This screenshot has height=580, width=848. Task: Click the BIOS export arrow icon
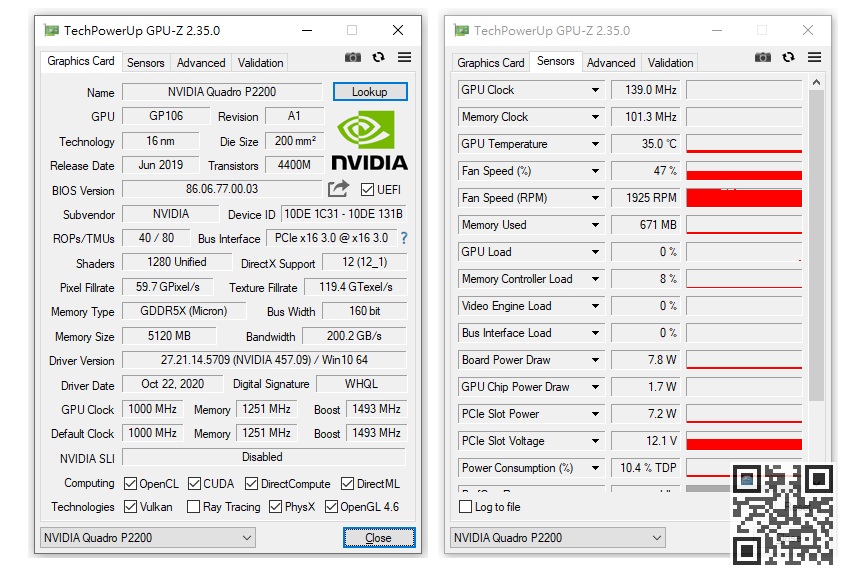tap(339, 189)
